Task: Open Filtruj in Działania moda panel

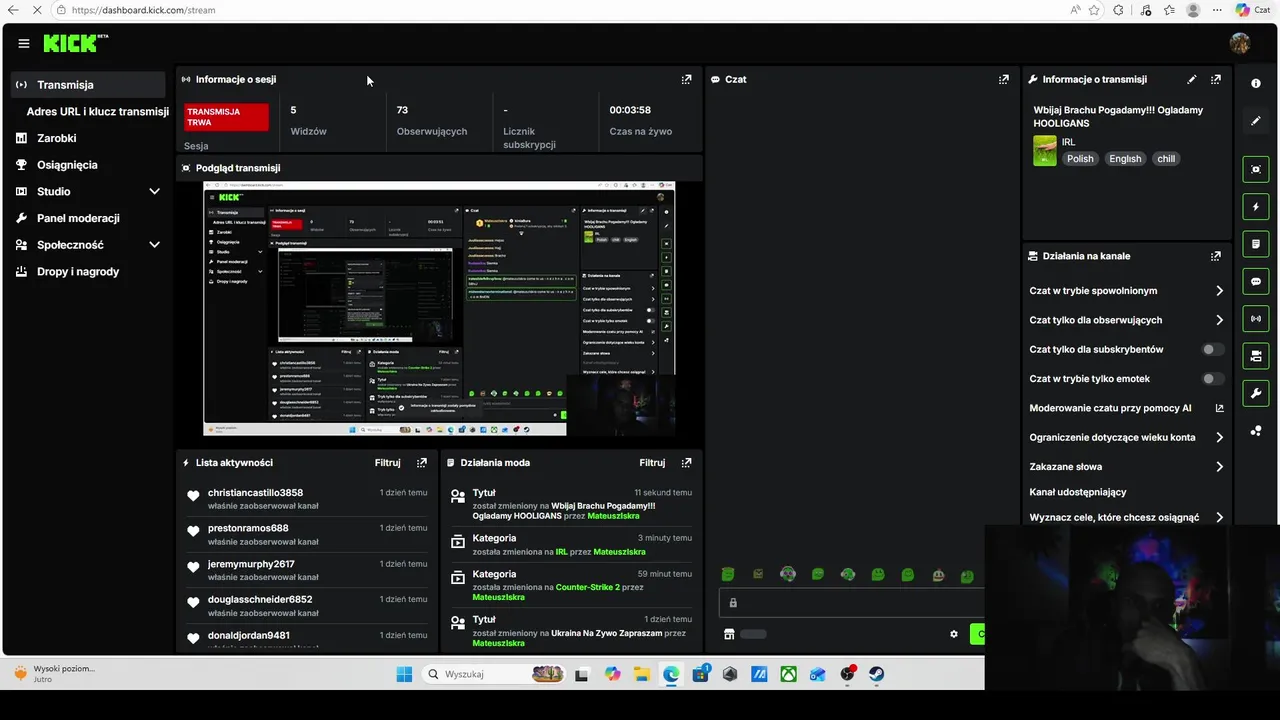Action: tap(652, 463)
